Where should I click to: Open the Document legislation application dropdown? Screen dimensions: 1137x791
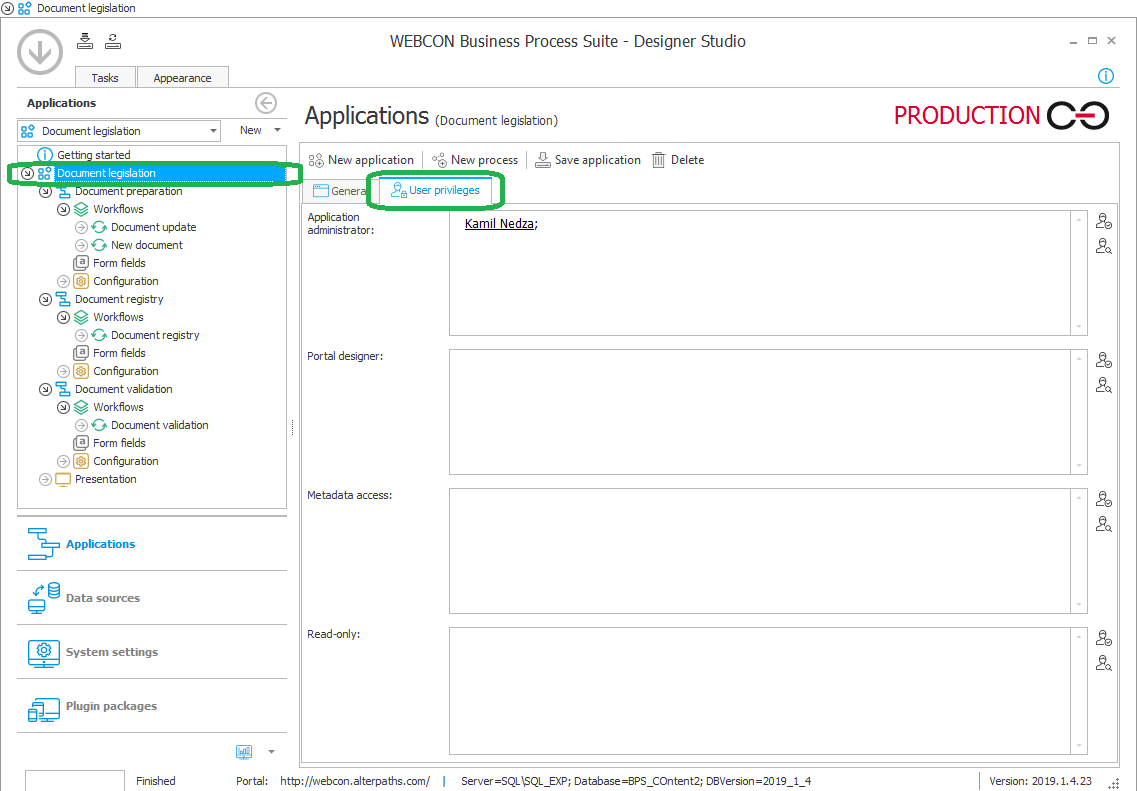click(x=213, y=131)
